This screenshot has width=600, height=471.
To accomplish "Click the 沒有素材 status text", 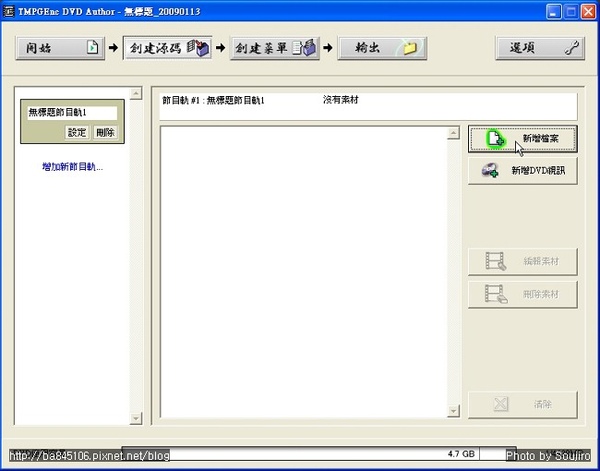I will click(341, 100).
